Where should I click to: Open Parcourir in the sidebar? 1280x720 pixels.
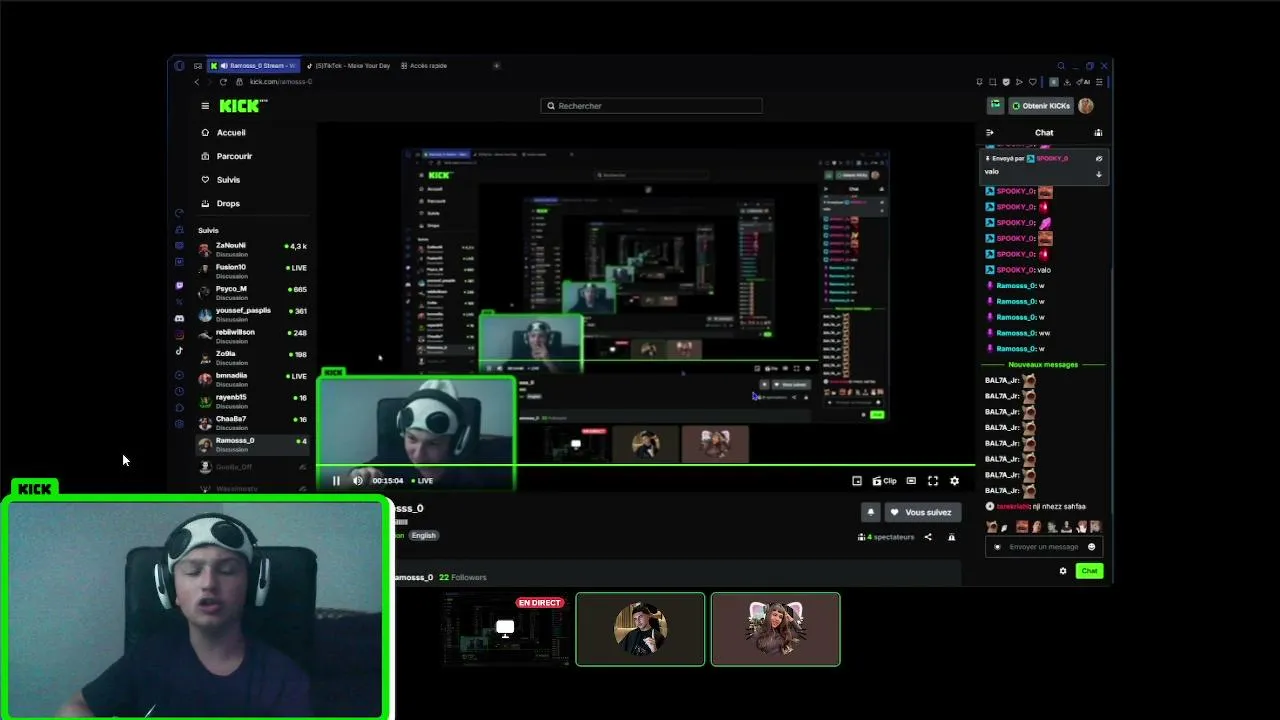pos(227,156)
